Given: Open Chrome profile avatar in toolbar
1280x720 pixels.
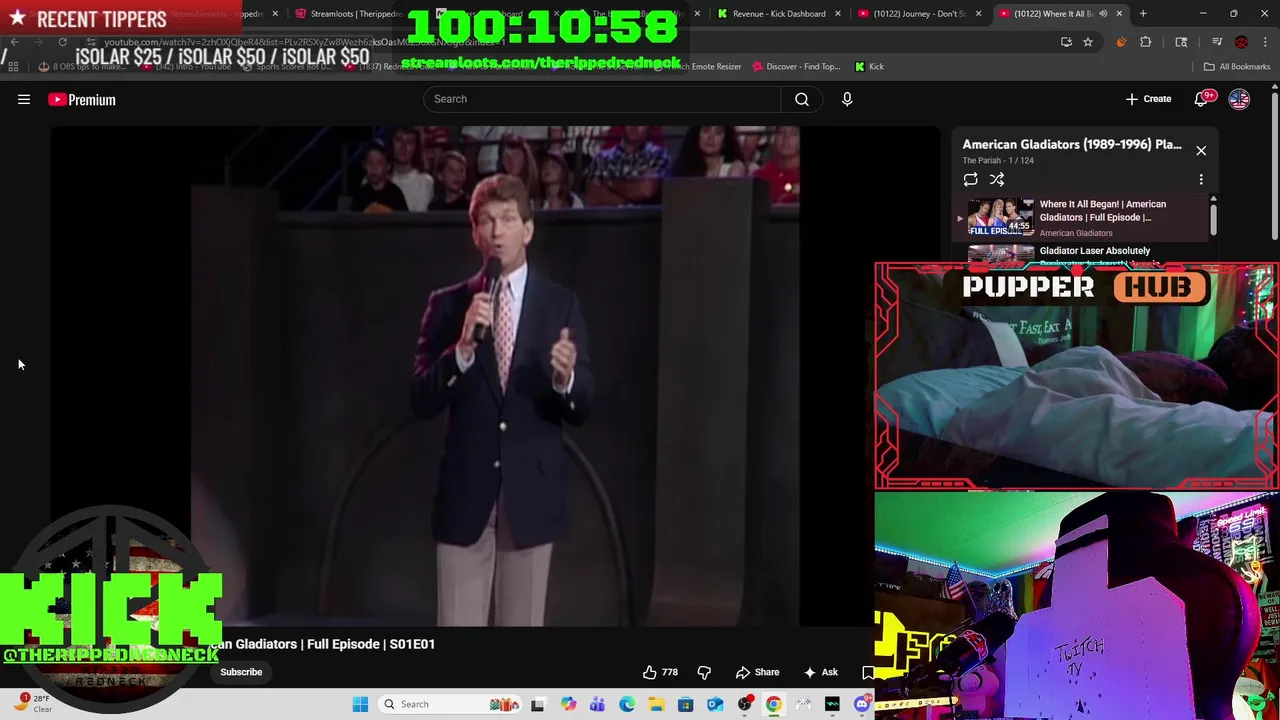Looking at the screenshot, I should pyautogui.click(x=1241, y=42).
